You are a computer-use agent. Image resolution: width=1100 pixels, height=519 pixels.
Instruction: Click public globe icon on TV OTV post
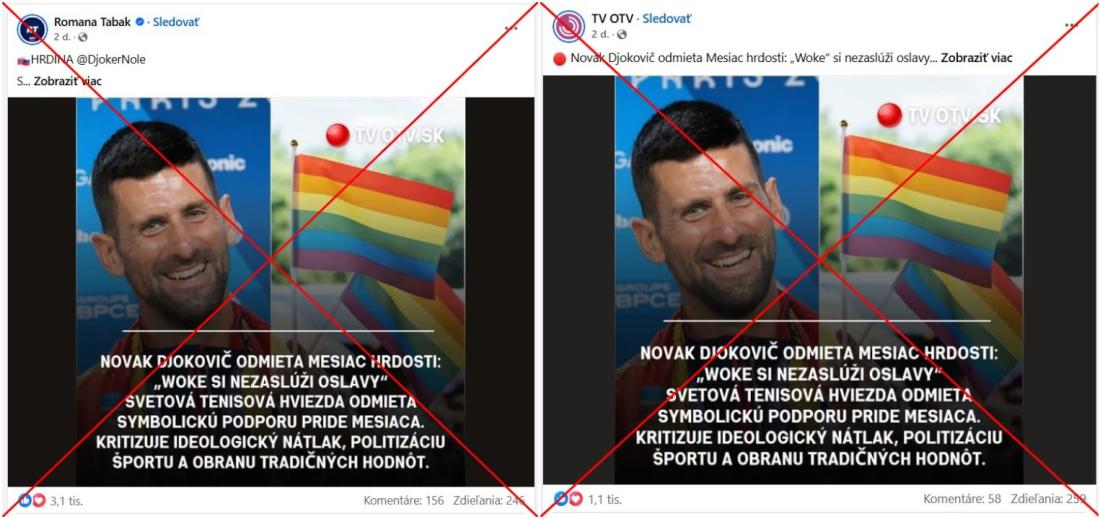point(621,34)
